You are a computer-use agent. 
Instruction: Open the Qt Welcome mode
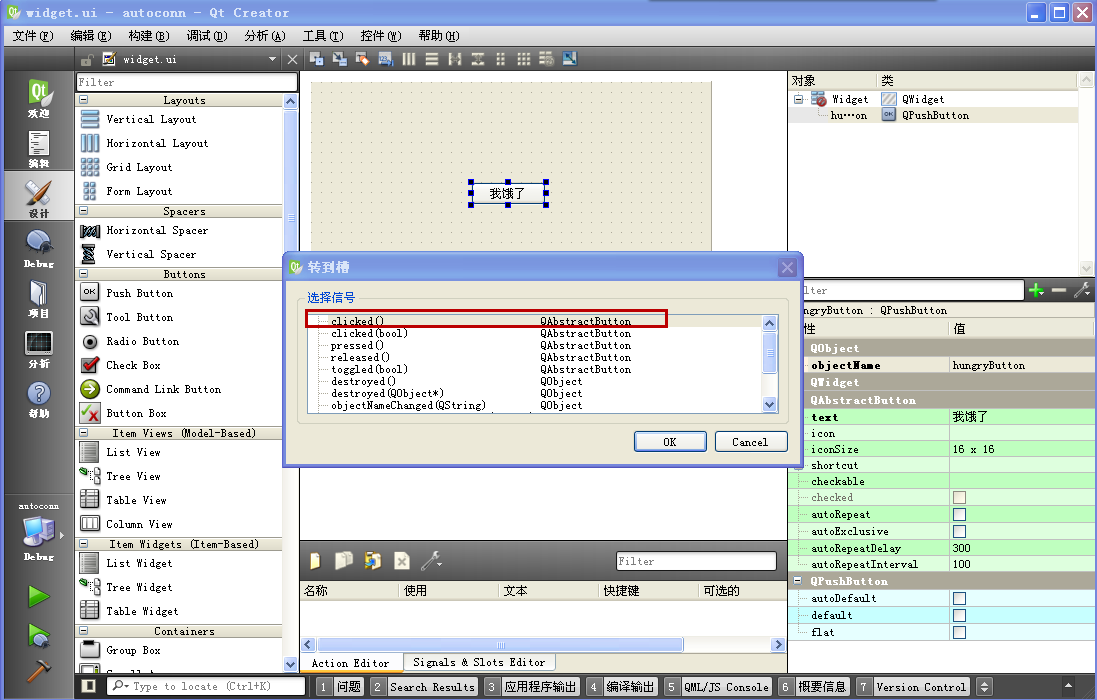click(38, 97)
